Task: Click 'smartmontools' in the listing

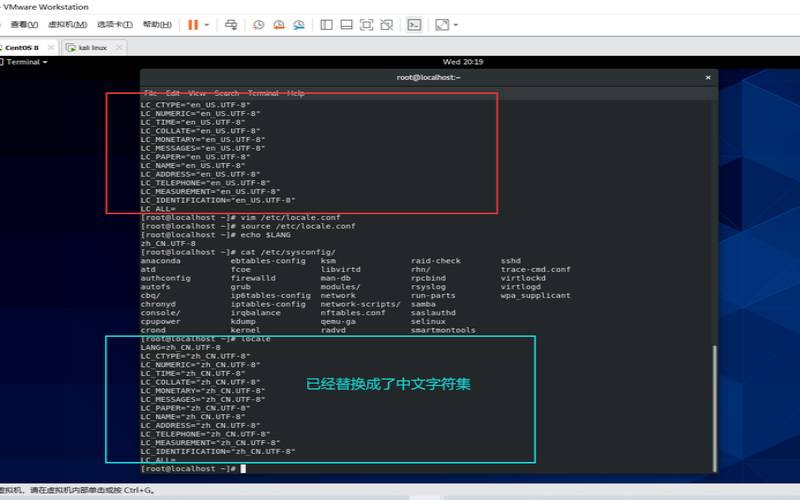Action: (443, 330)
